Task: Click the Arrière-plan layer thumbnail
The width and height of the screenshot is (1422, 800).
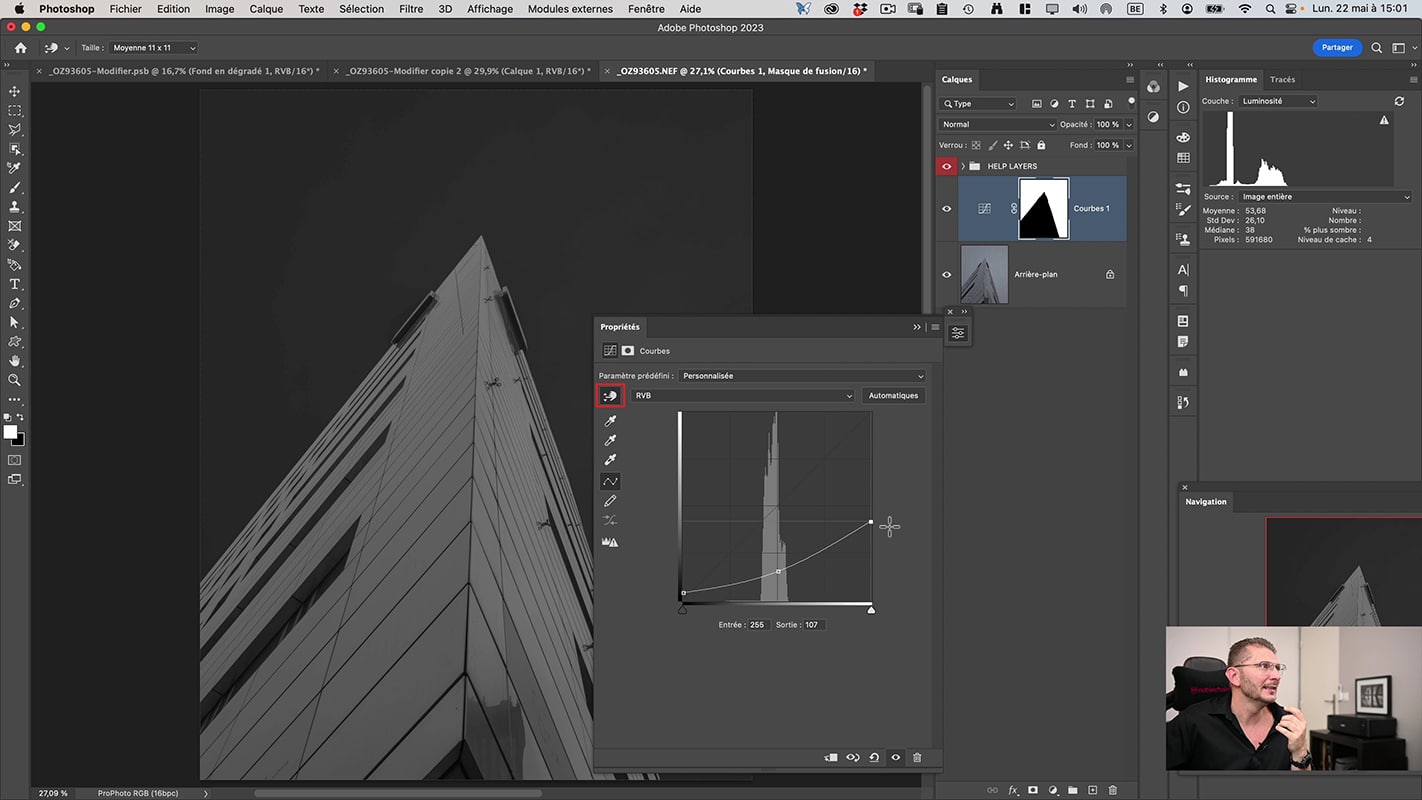Action: pyautogui.click(x=985, y=274)
